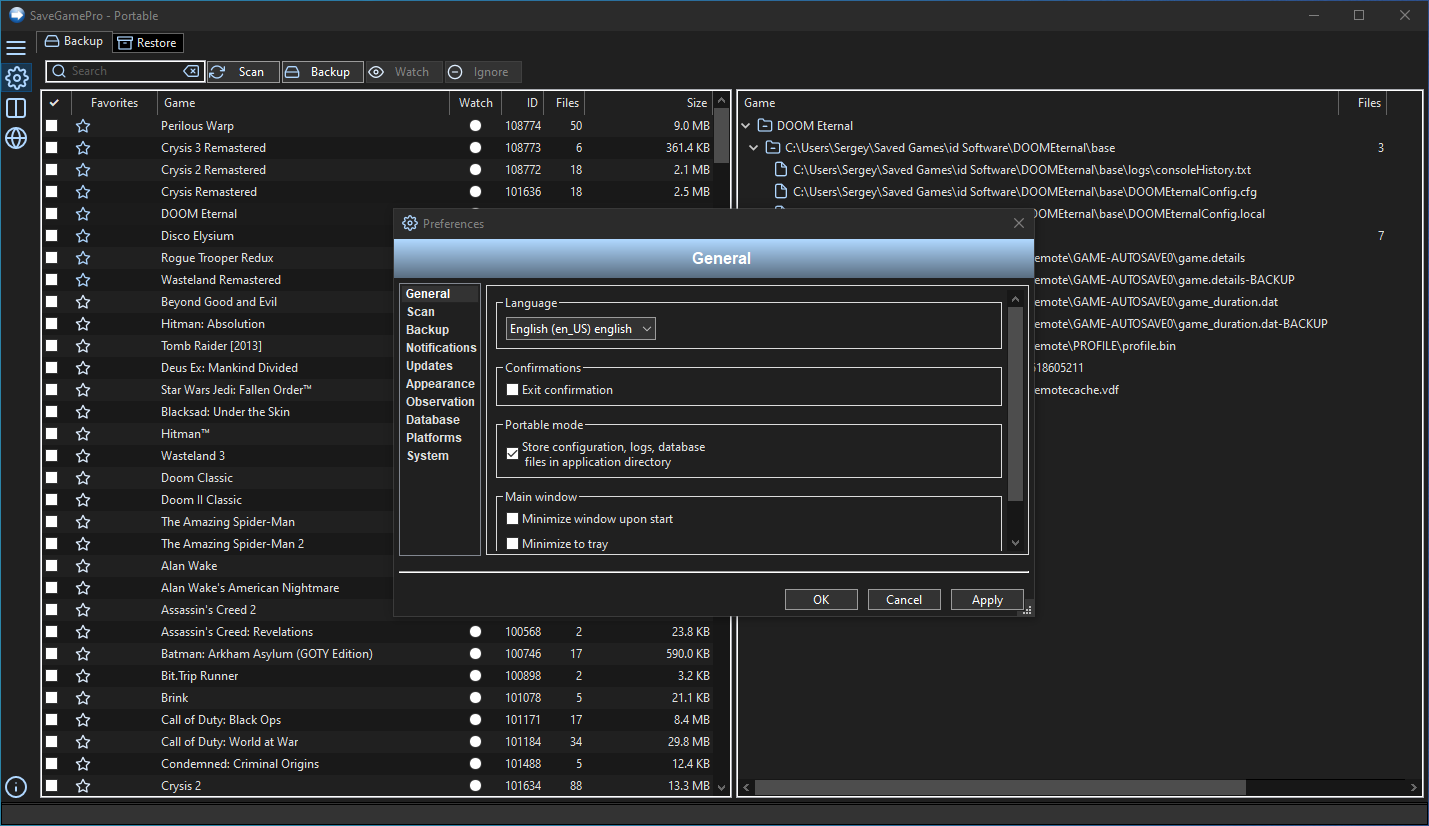Click consoleHistory.txt file icon in tree
The width and height of the screenshot is (1429, 826).
[x=782, y=170]
